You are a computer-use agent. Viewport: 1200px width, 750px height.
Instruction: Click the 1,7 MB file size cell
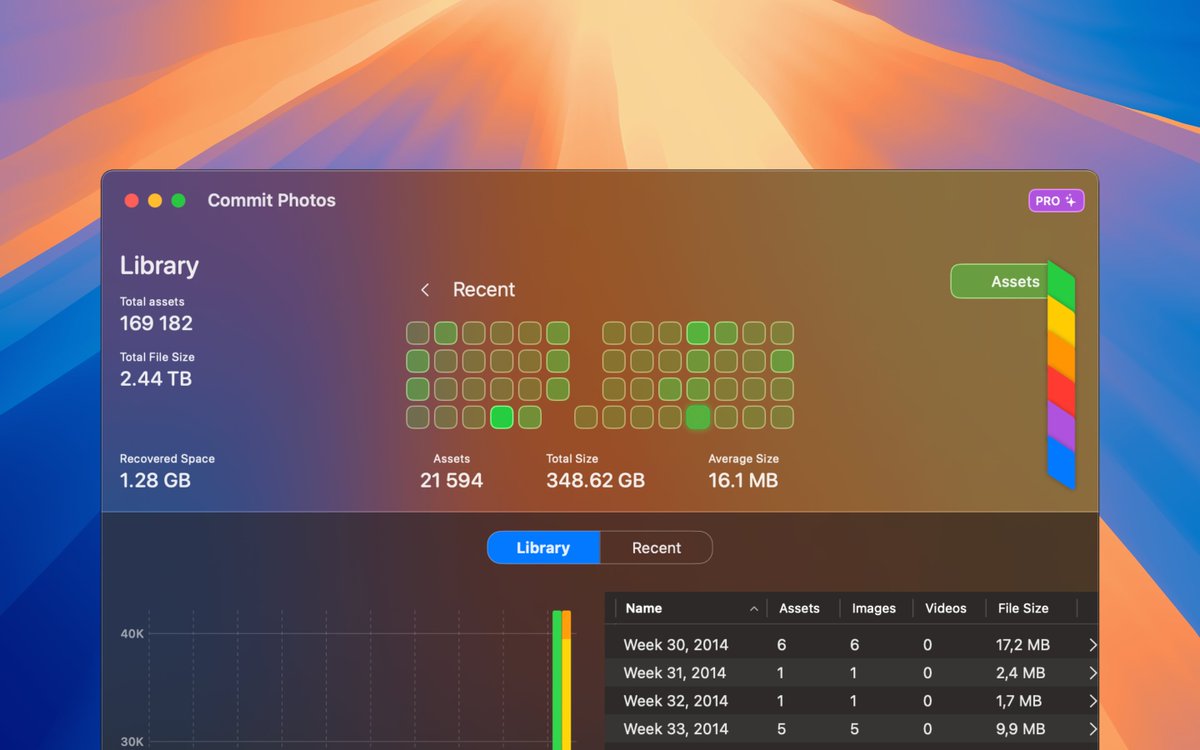pyautogui.click(x=1020, y=701)
